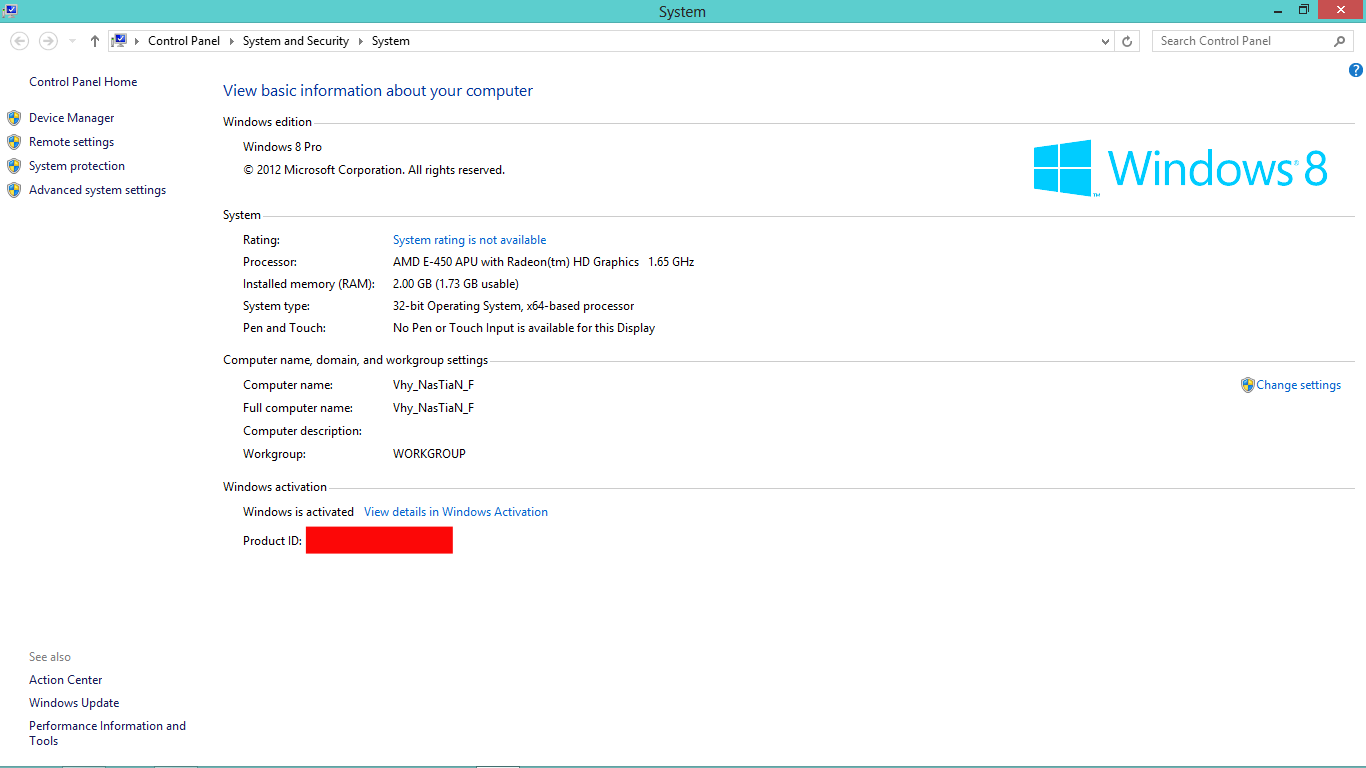Image resolution: width=1366 pixels, height=768 pixels.
Task: Click 'Windows is activated' text
Action: 298,512
